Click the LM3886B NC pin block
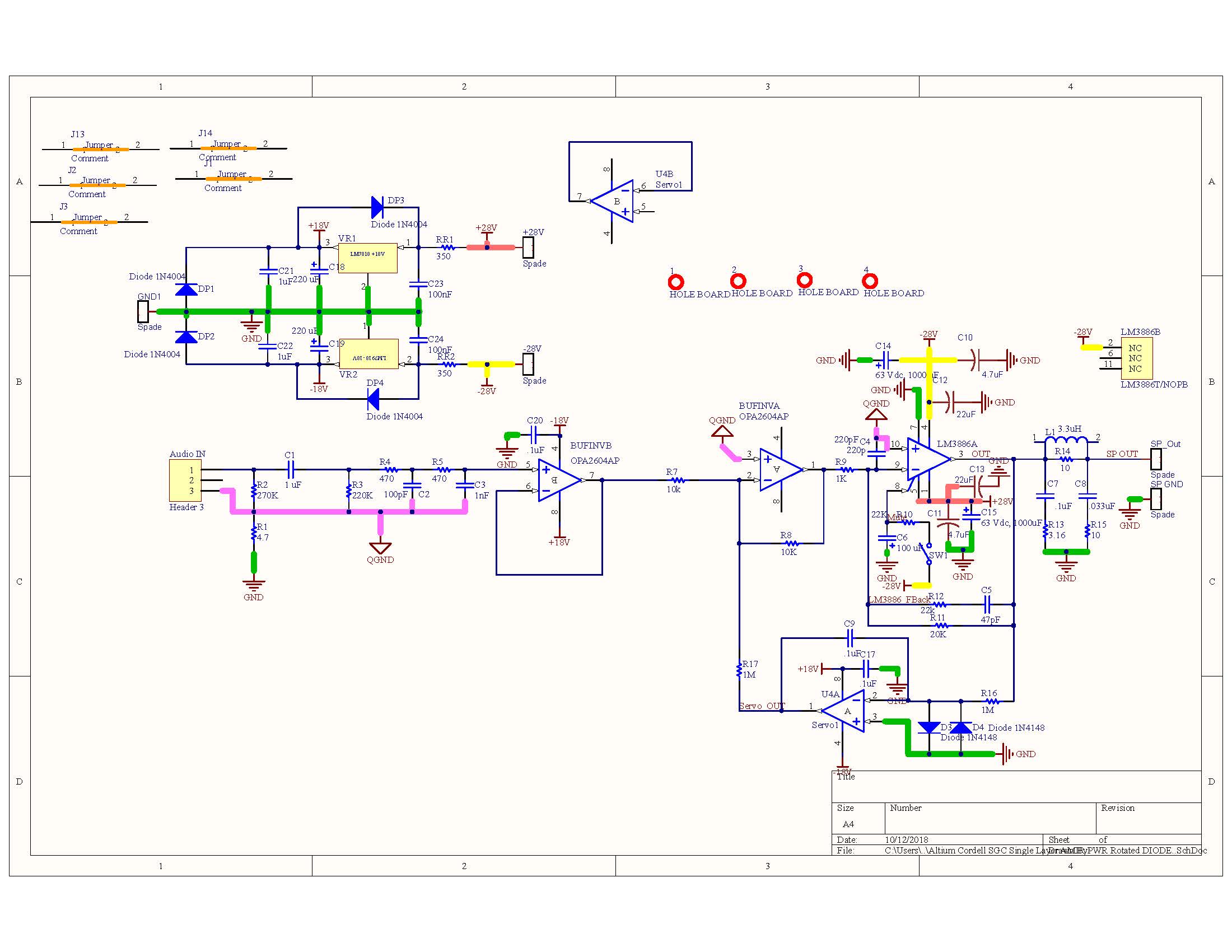The height and width of the screenshot is (952, 1232). (1136, 359)
